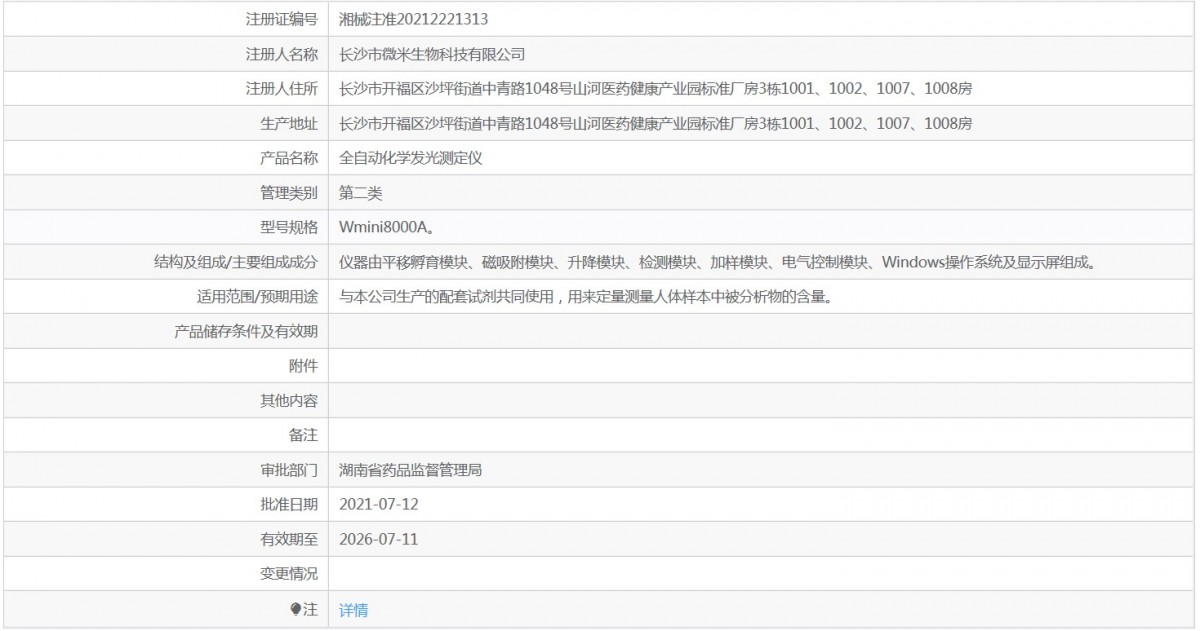The image size is (1200, 631).
Task: Click the bullet icon beside 注
Action: point(295,609)
